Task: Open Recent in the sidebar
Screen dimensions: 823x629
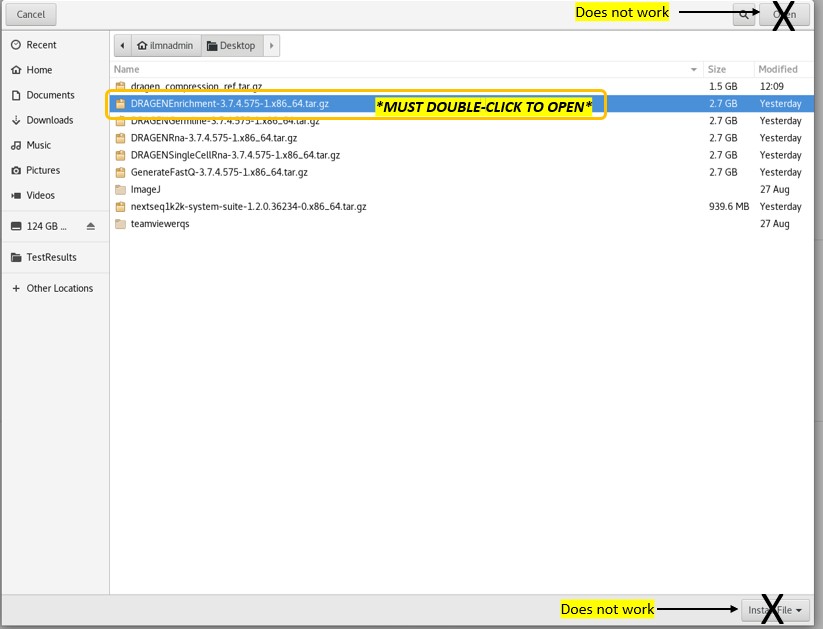Action: click(x=41, y=45)
